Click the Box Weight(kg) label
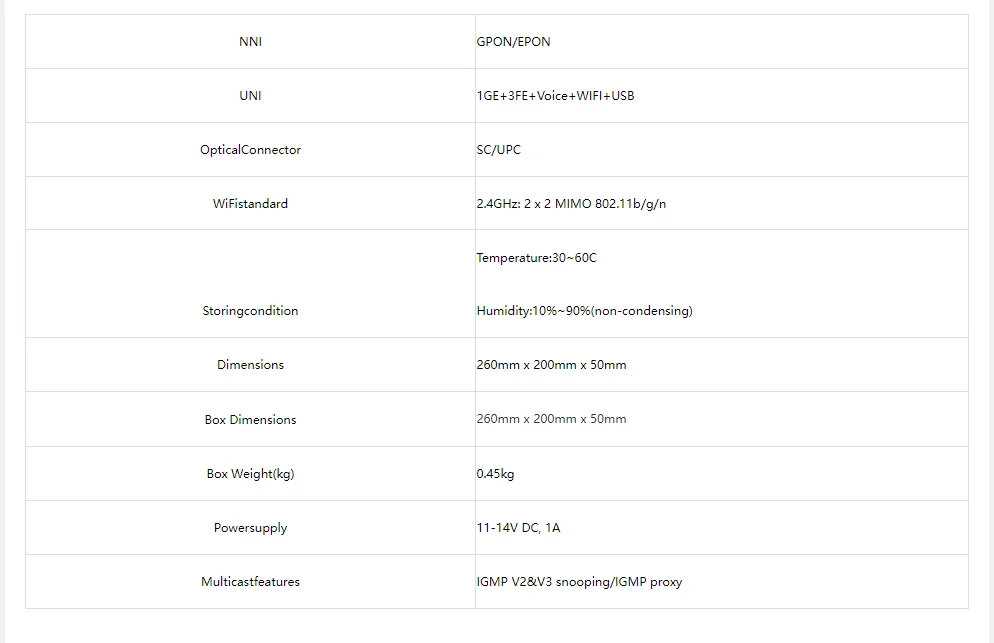Screen dimensions: 994x643 (x=250, y=474)
